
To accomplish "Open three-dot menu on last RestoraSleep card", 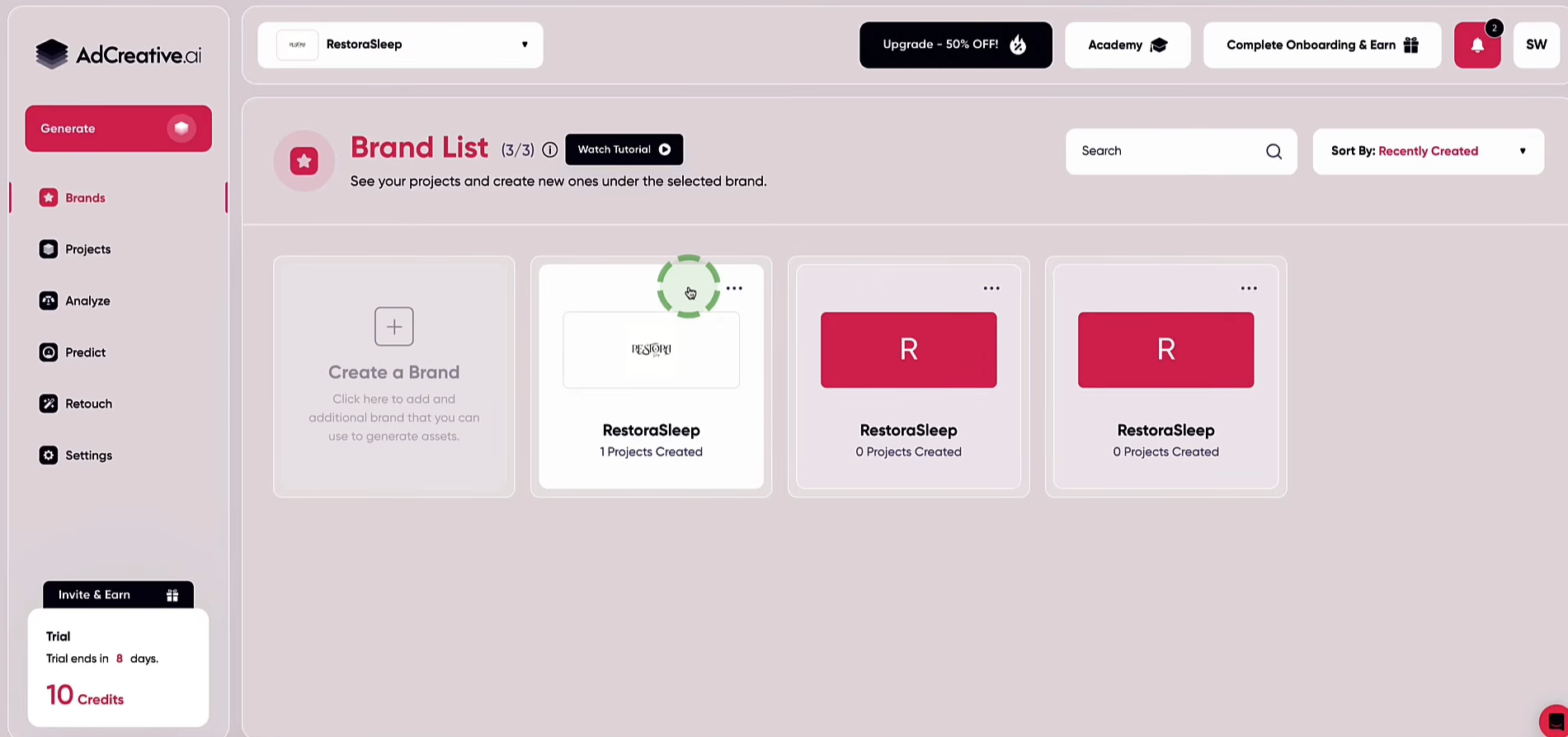I will point(1248,289).
